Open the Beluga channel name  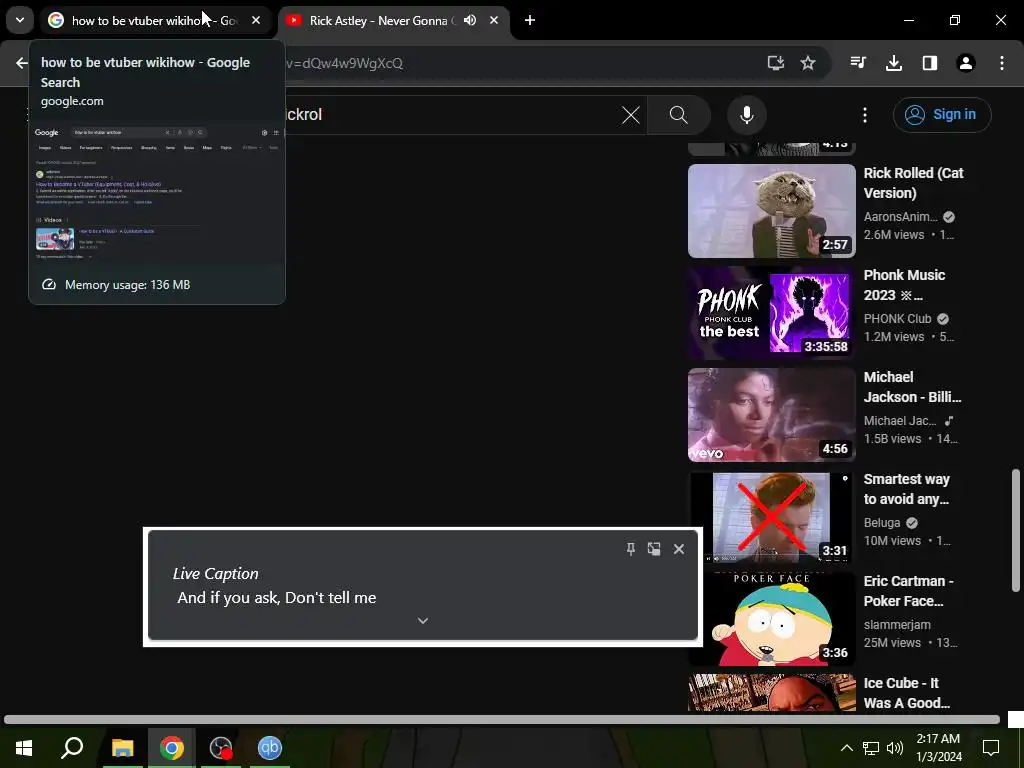(x=882, y=522)
